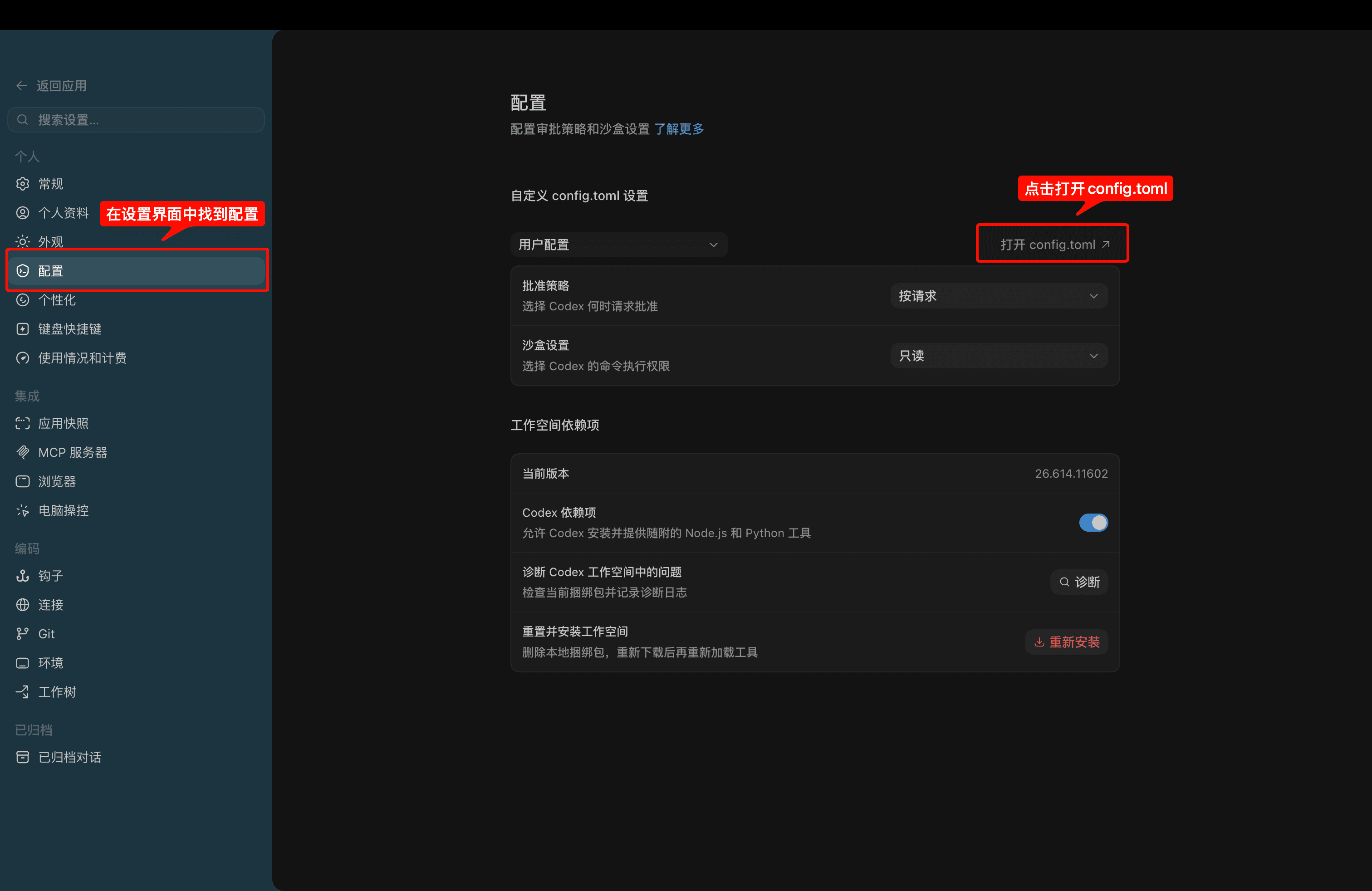Image resolution: width=1372 pixels, height=891 pixels.
Task: Click the worktree icon beside 工作树
Action: click(x=23, y=691)
